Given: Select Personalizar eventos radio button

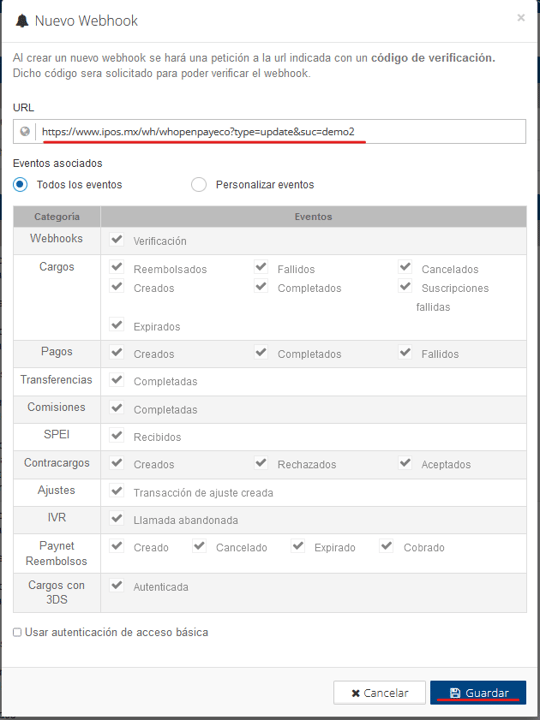Looking at the screenshot, I should click(x=199, y=185).
